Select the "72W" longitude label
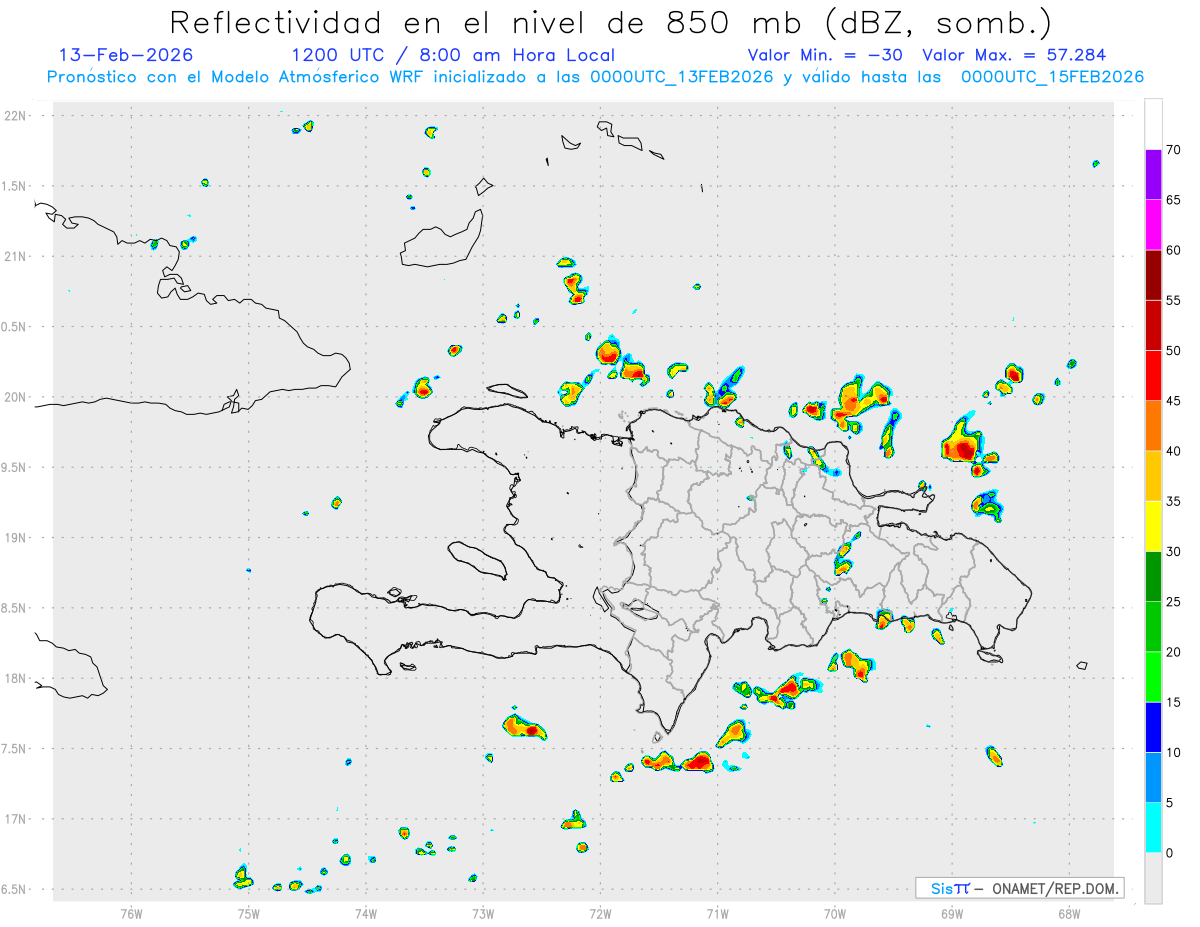This screenshot has height=927, width=1200. pyautogui.click(x=600, y=913)
